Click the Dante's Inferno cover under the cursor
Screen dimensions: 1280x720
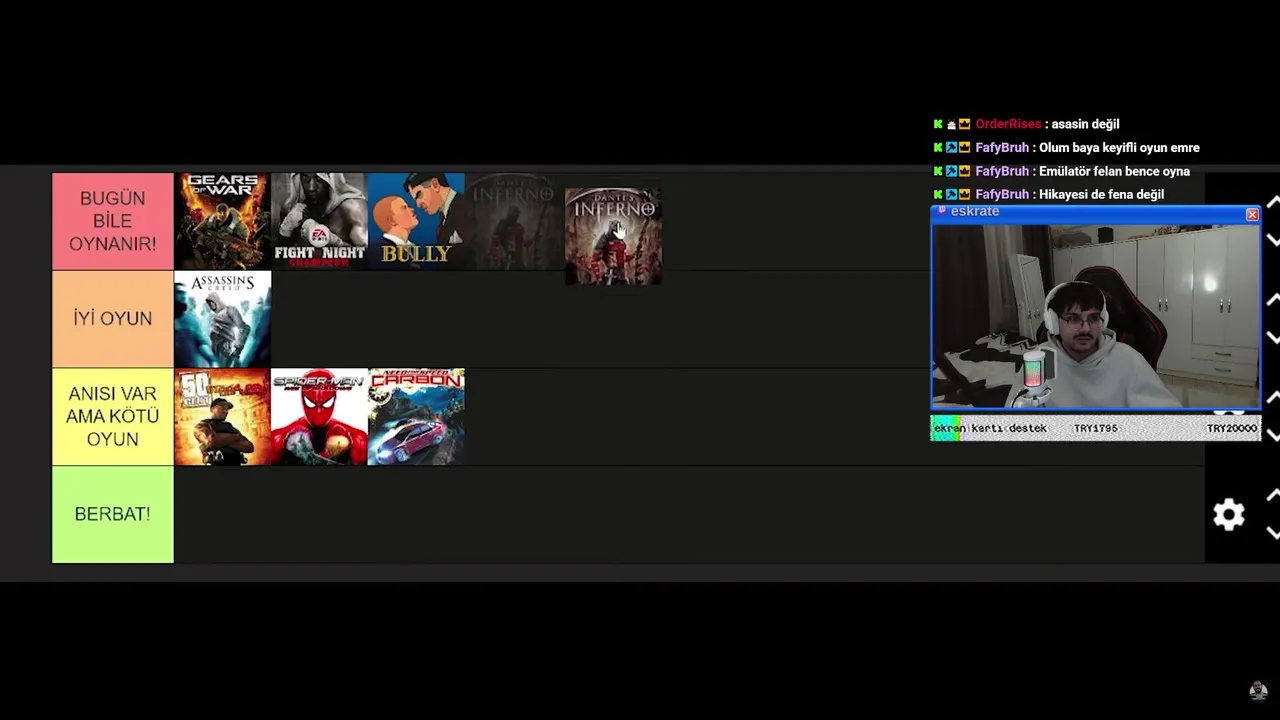(613, 236)
